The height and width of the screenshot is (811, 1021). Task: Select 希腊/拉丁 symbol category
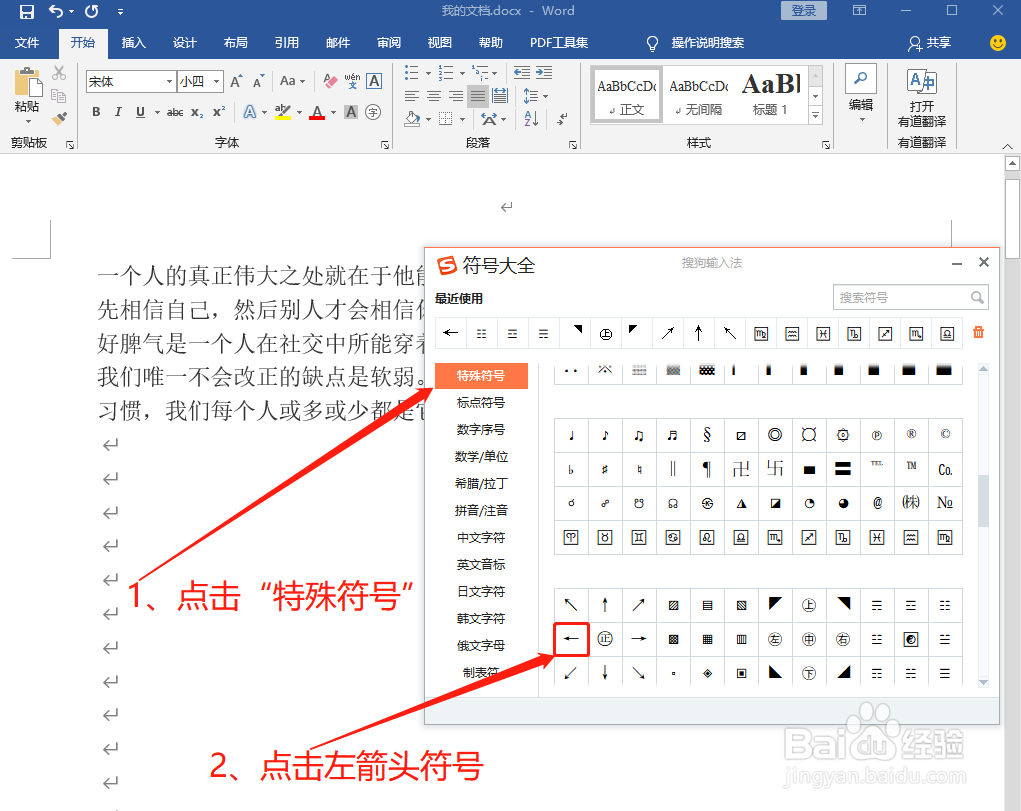coord(481,483)
